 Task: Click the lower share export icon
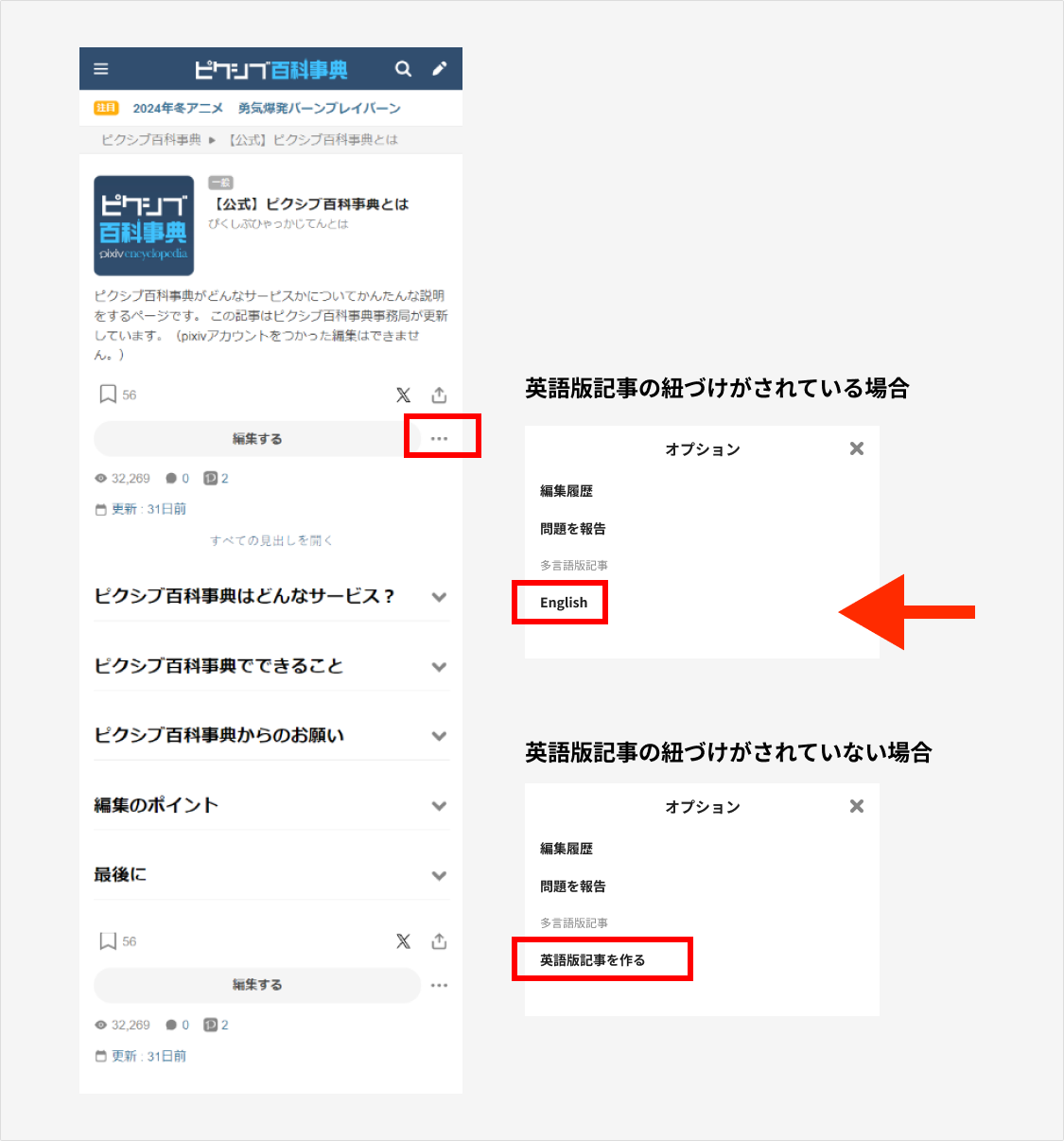[439, 941]
